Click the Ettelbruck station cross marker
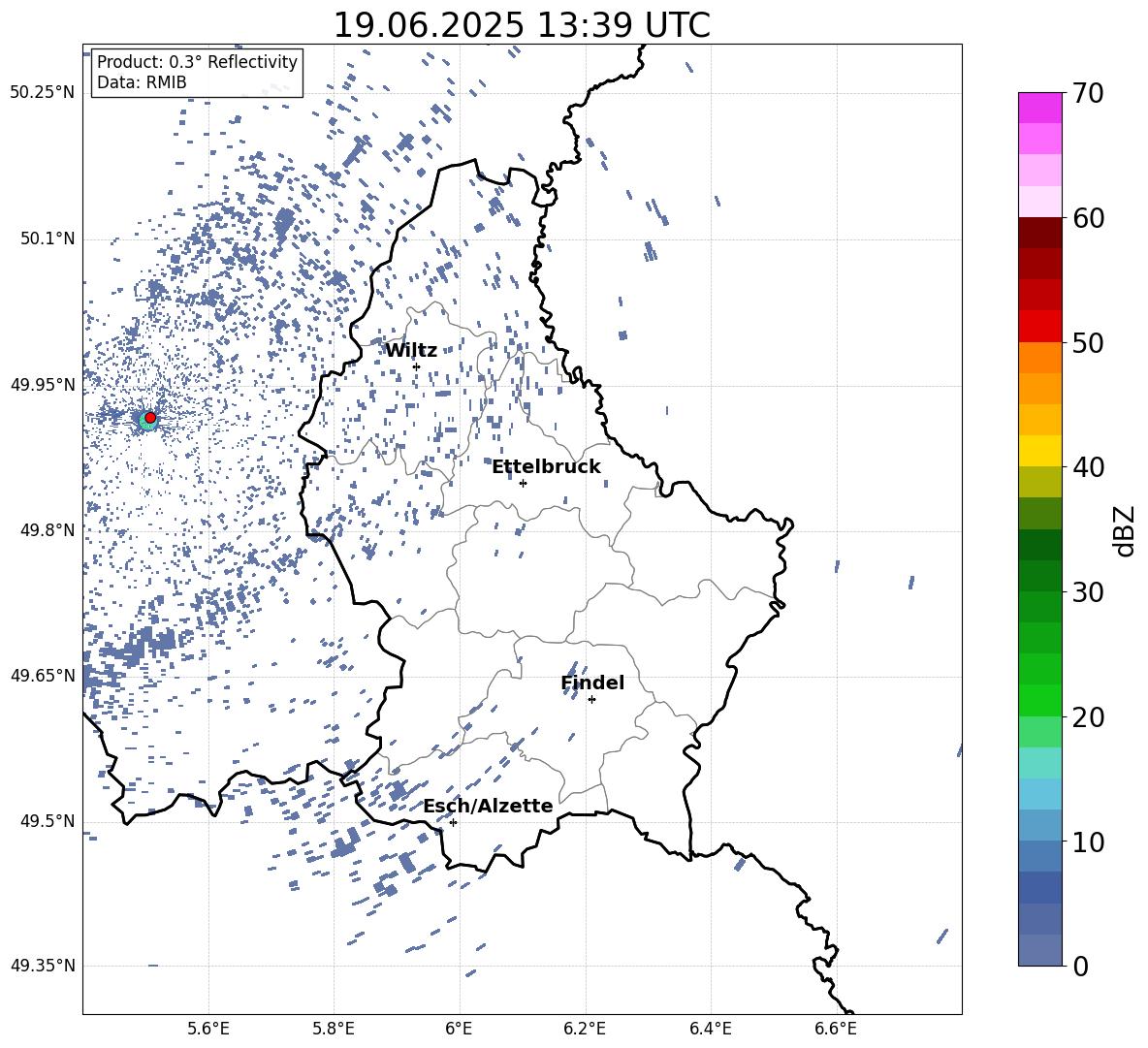 pyautogui.click(x=523, y=483)
